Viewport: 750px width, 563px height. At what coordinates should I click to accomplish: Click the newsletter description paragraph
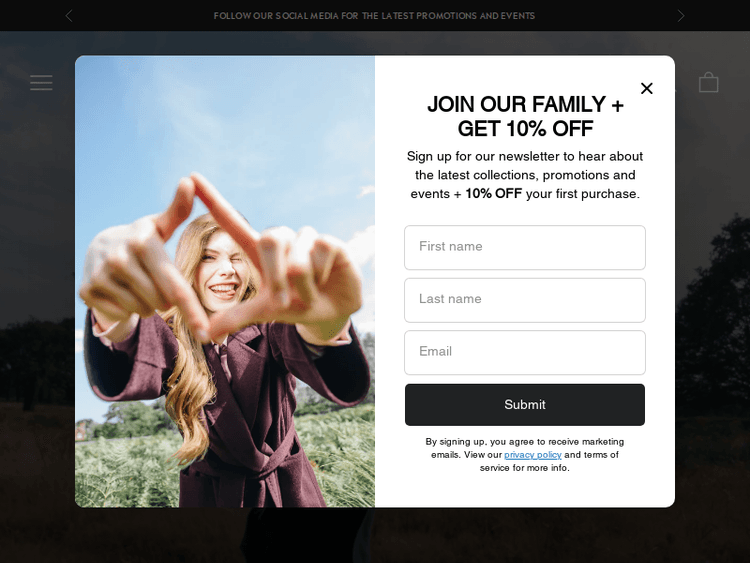525,175
